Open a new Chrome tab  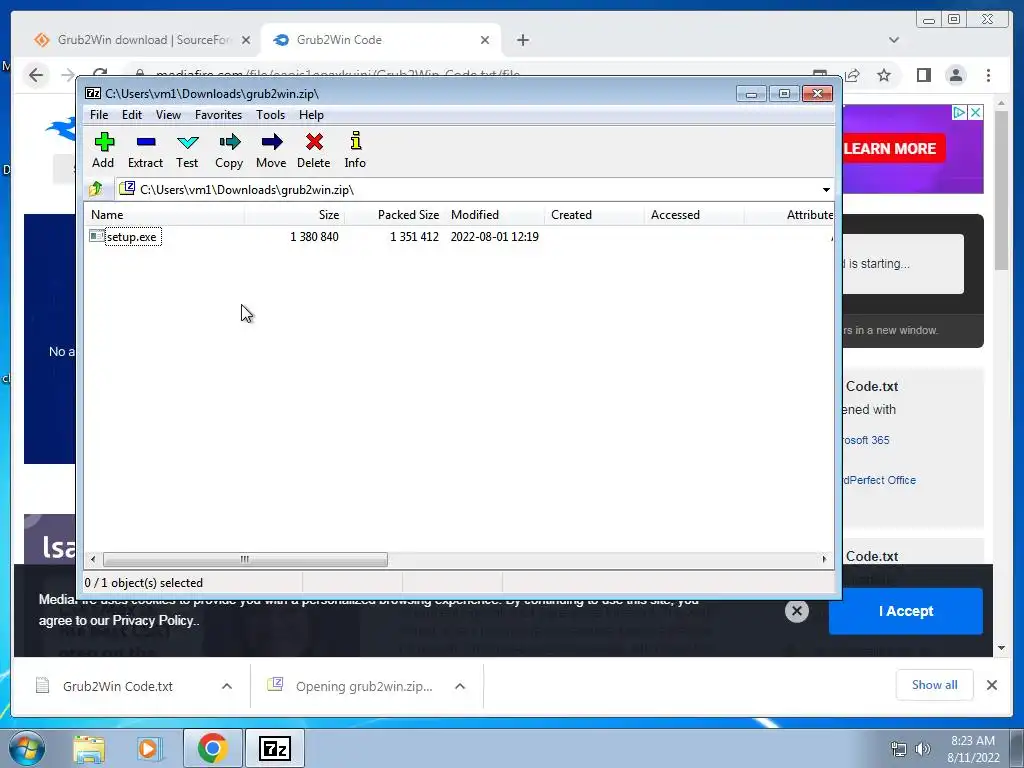(522, 40)
